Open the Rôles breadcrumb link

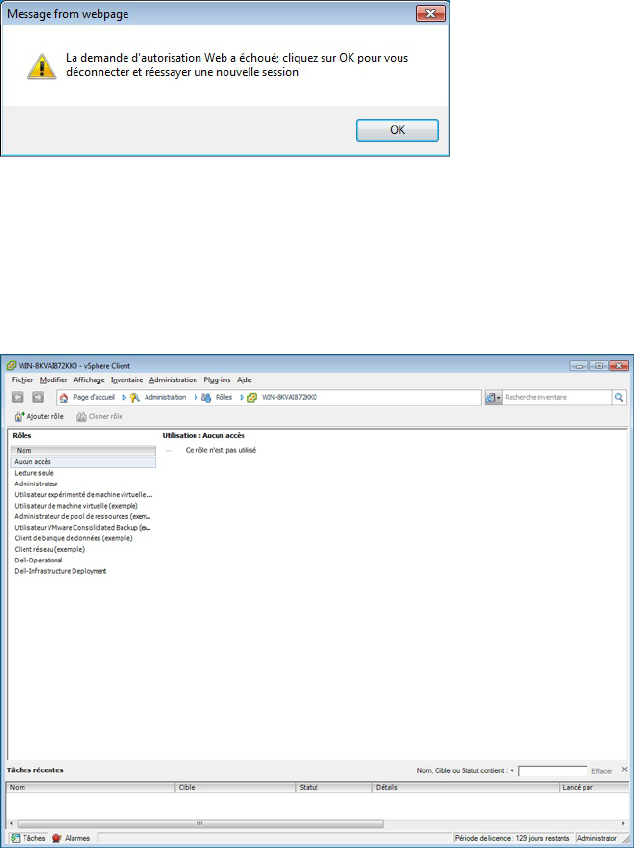[x=224, y=397]
